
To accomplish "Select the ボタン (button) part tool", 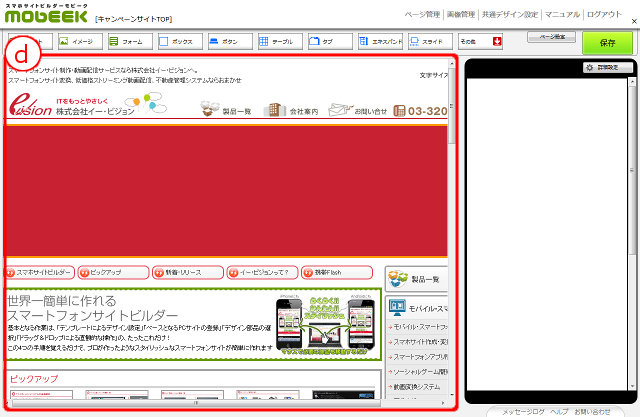I will (x=228, y=42).
